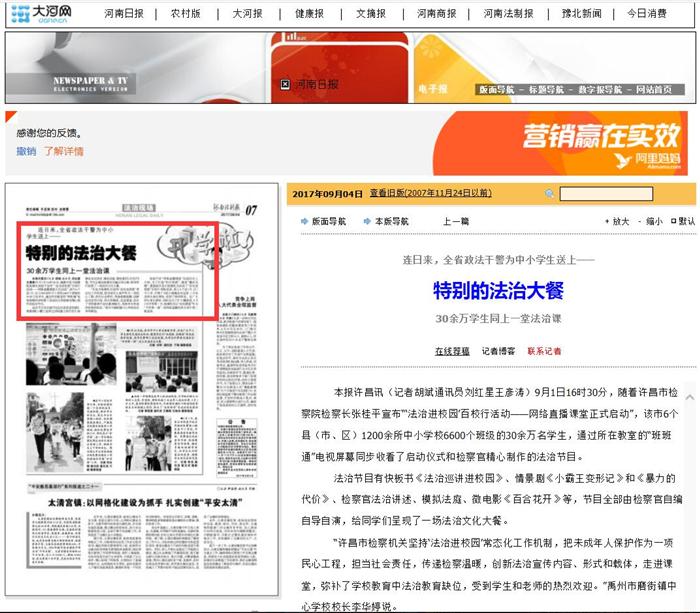Click the orange corner marker of the ad
This screenshot has width=700, height=613.
click(x=10, y=116)
